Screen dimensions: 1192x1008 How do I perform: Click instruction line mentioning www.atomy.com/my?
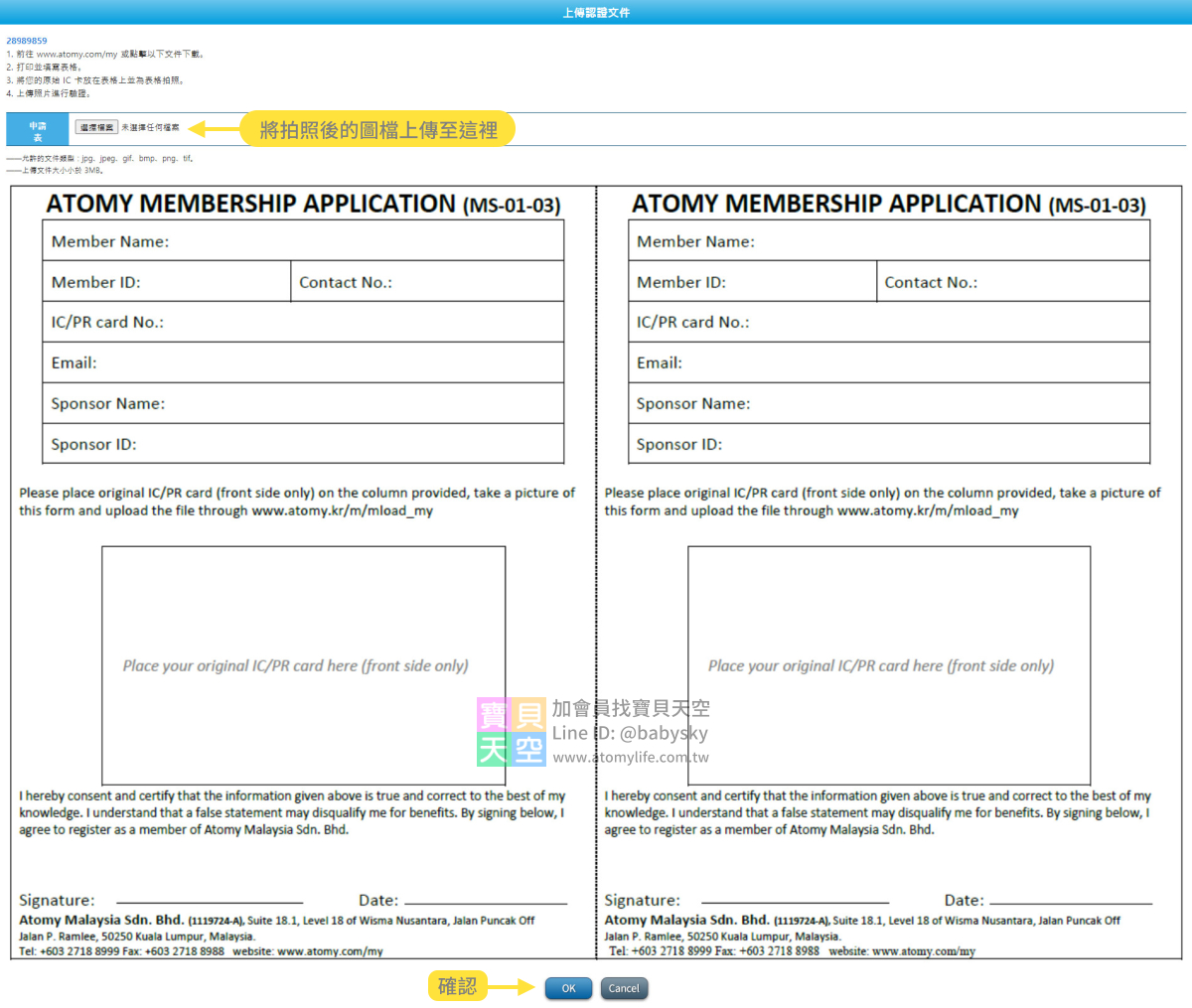pyautogui.click(x=105, y=54)
